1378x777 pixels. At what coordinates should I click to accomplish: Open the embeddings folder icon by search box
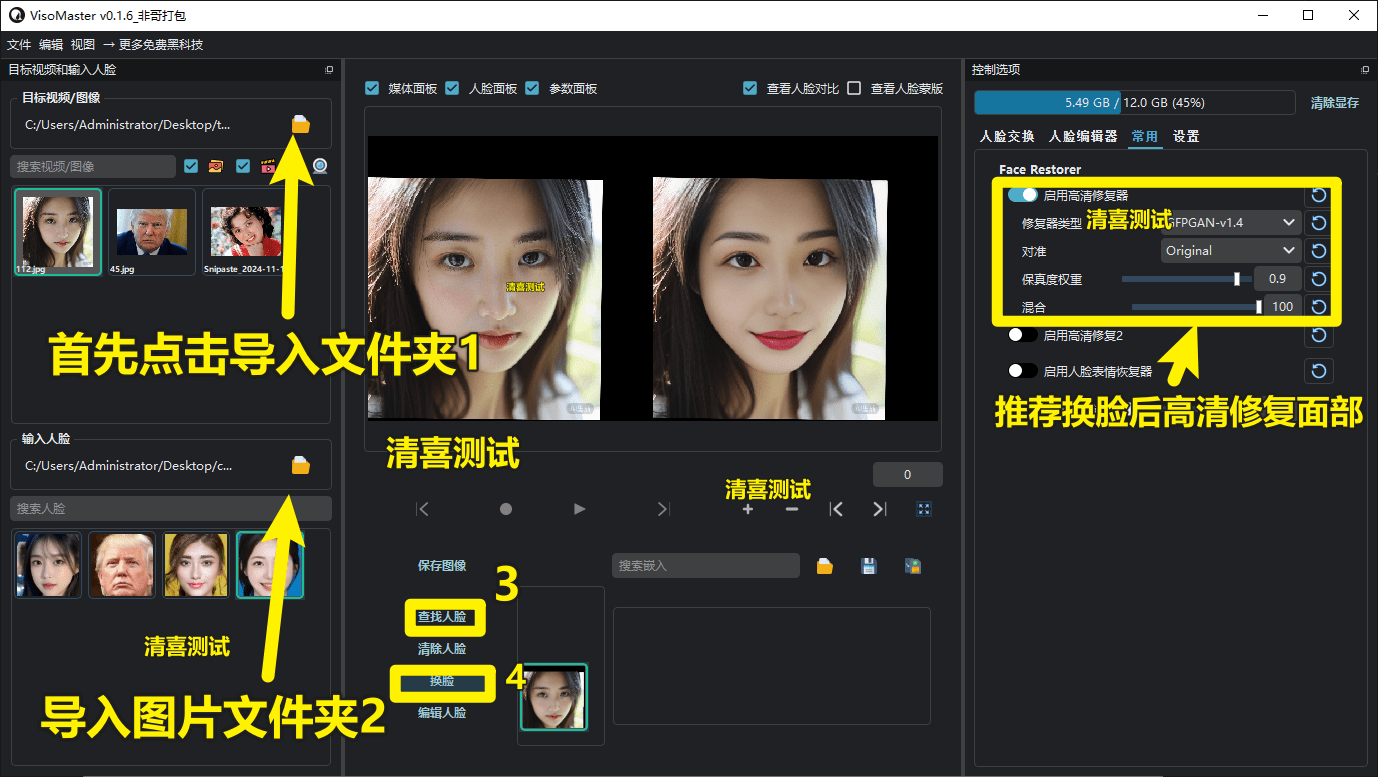pyautogui.click(x=824, y=566)
